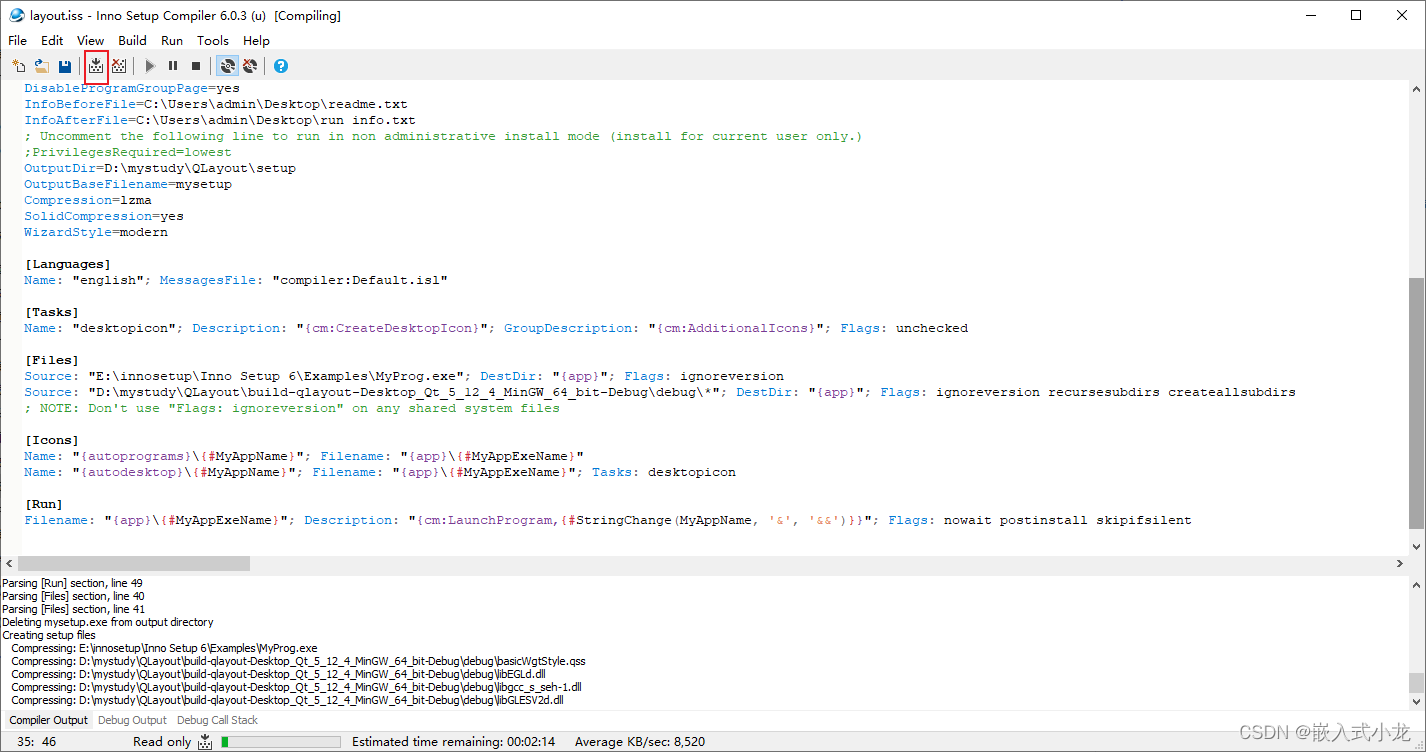Click editor scrollbar down arrow

coord(1416,546)
